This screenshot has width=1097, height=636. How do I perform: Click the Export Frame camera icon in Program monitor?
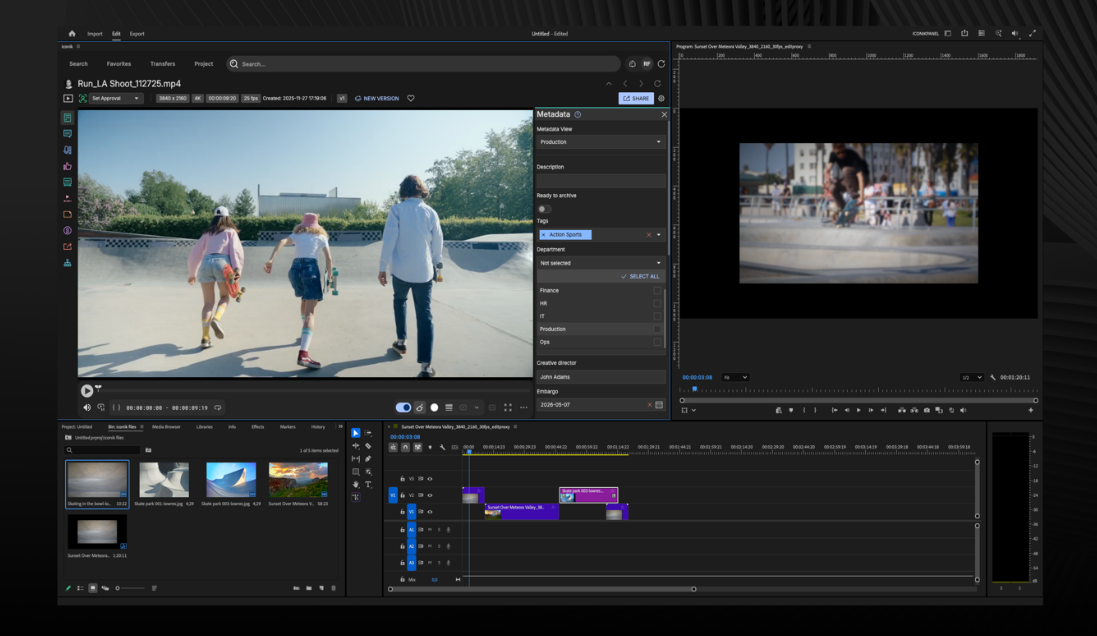[927, 410]
